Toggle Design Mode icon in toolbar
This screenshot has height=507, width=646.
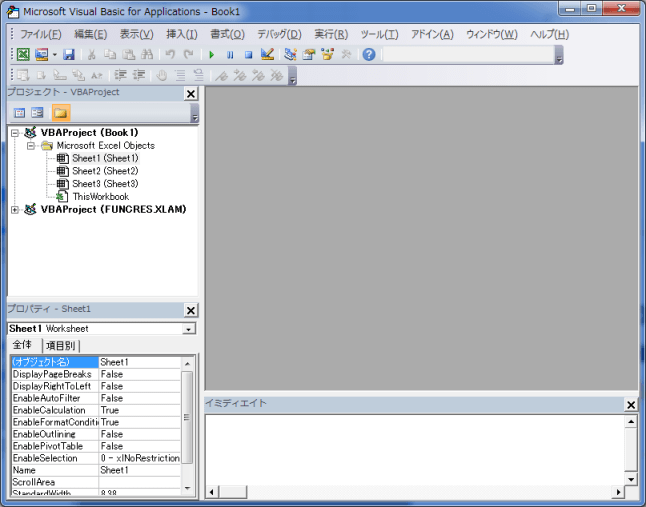point(267,54)
